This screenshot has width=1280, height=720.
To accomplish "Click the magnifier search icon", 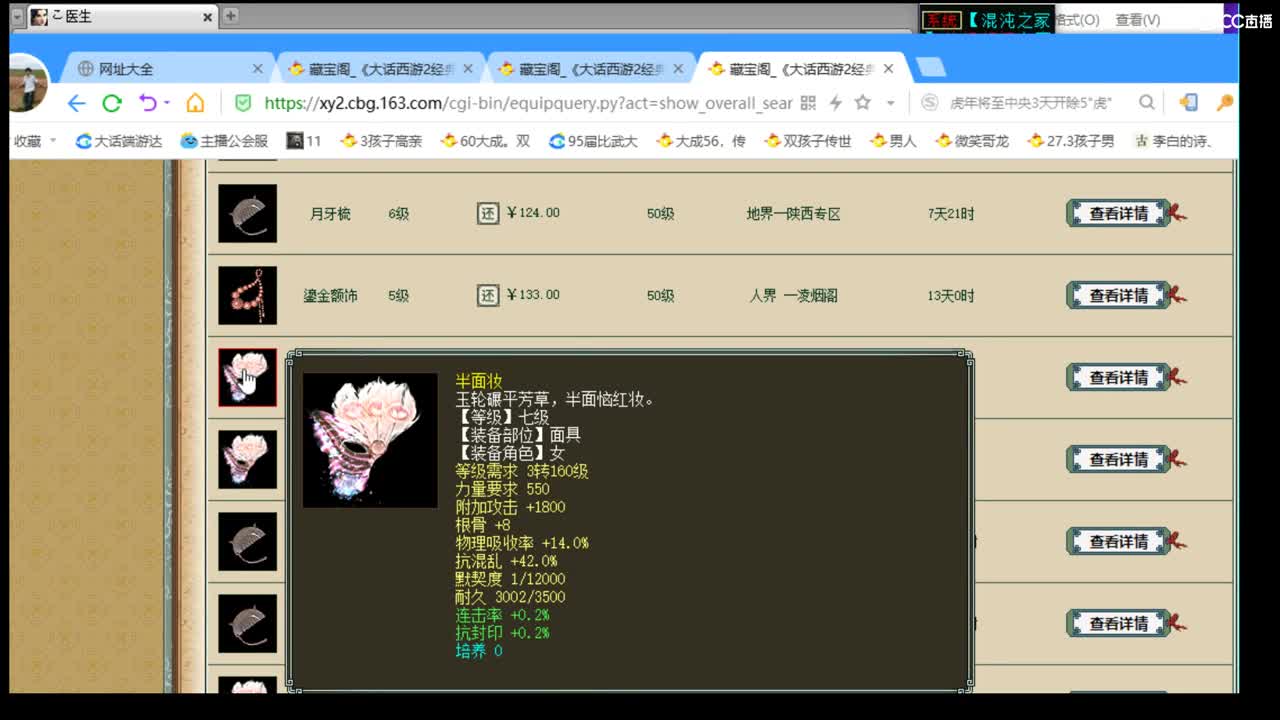I will pyautogui.click(x=1147, y=102).
